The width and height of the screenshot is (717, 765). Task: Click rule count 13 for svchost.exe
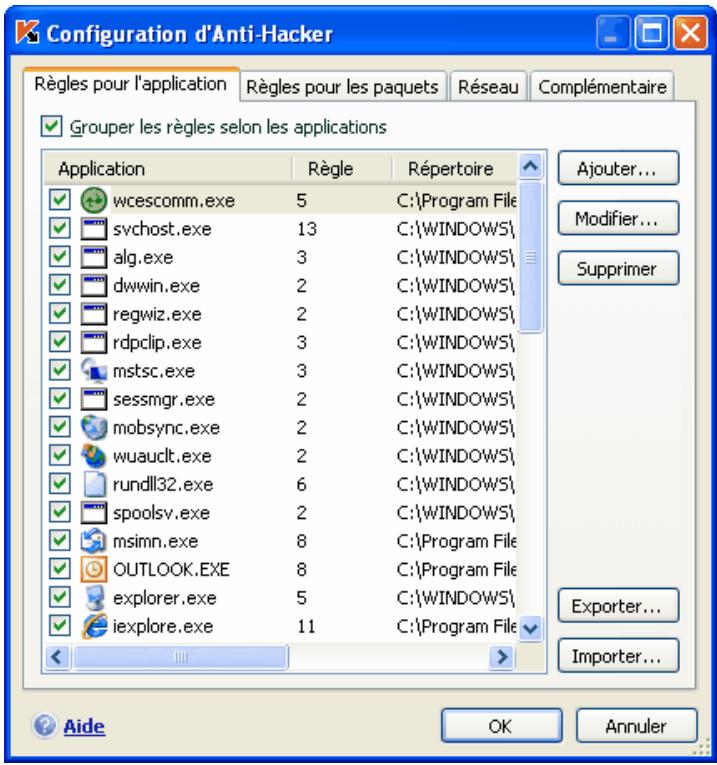pyautogui.click(x=307, y=229)
